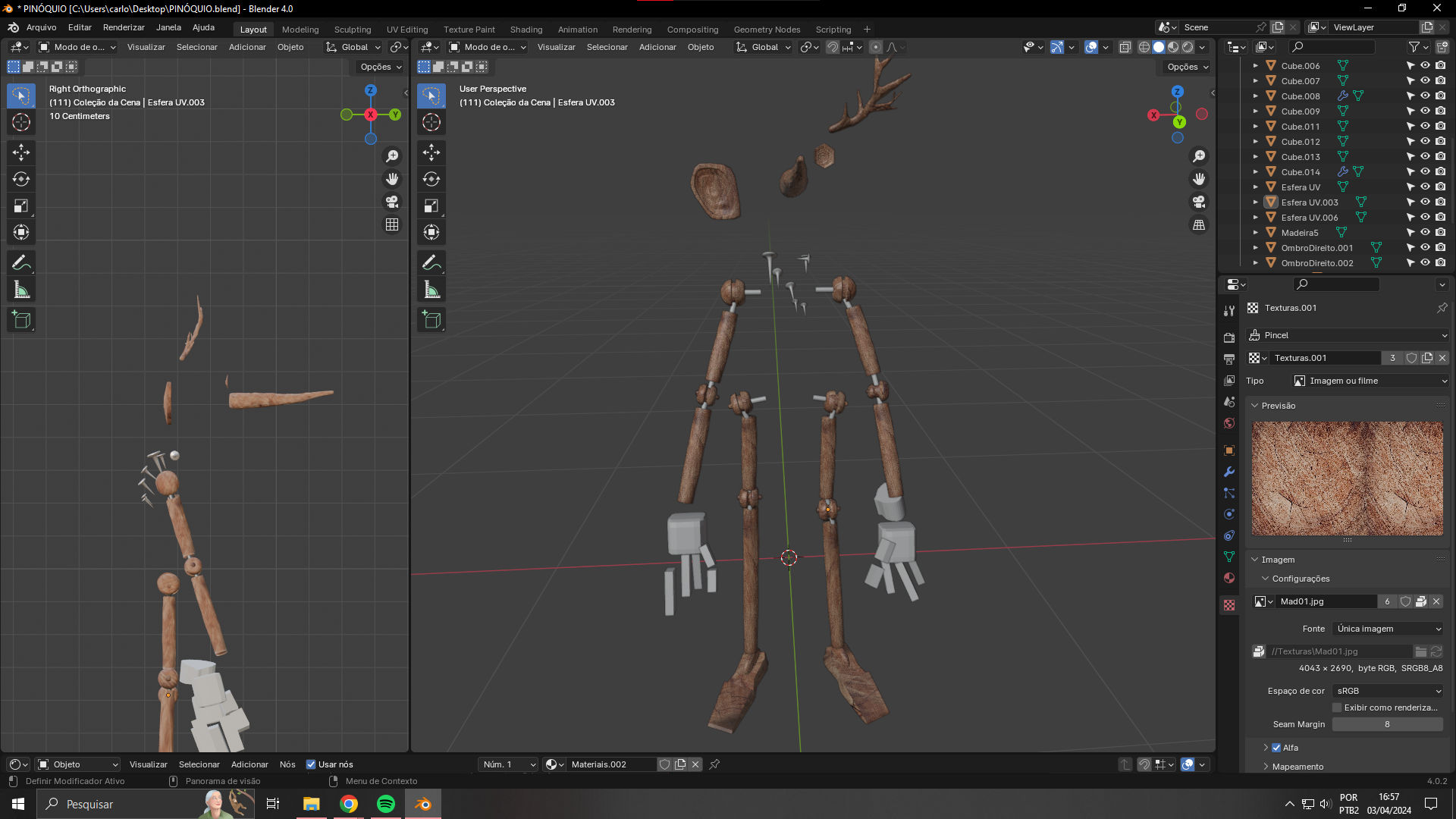This screenshot has width=1456, height=819.
Task: Click Opções button in right viewport
Action: [x=1188, y=67]
